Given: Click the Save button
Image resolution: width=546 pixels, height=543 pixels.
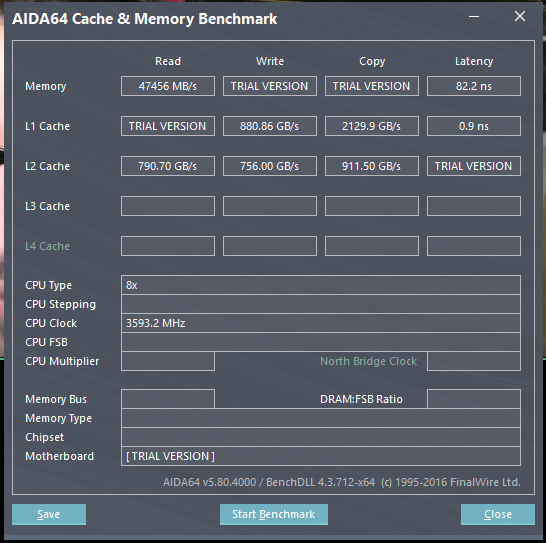Looking at the screenshot, I should coord(49,514).
